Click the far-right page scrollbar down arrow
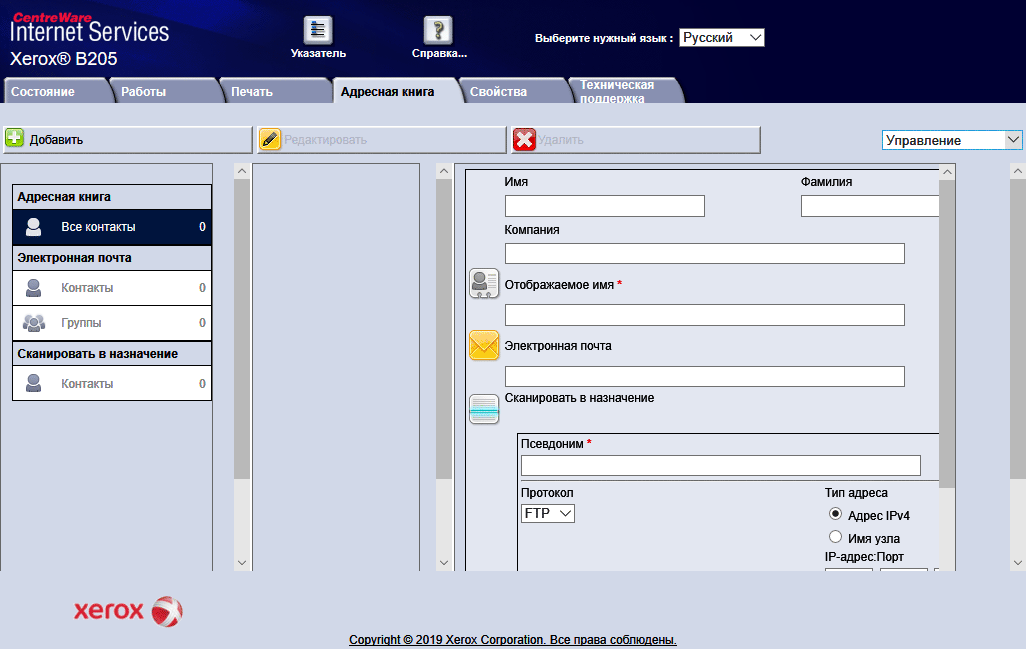This screenshot has width=1026, height=649. coord(1017,563)
